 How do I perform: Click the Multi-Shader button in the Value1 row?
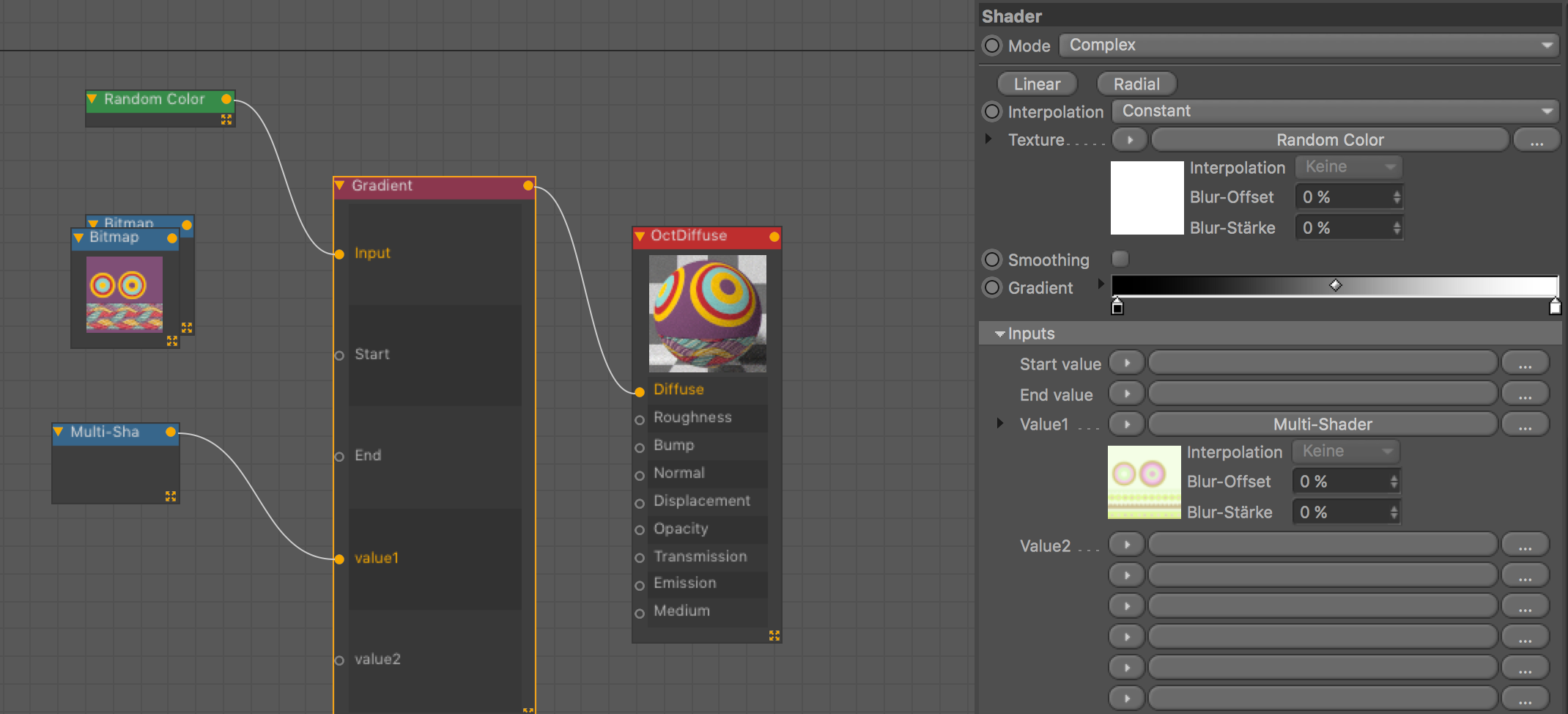click(x=1323, y=424)
